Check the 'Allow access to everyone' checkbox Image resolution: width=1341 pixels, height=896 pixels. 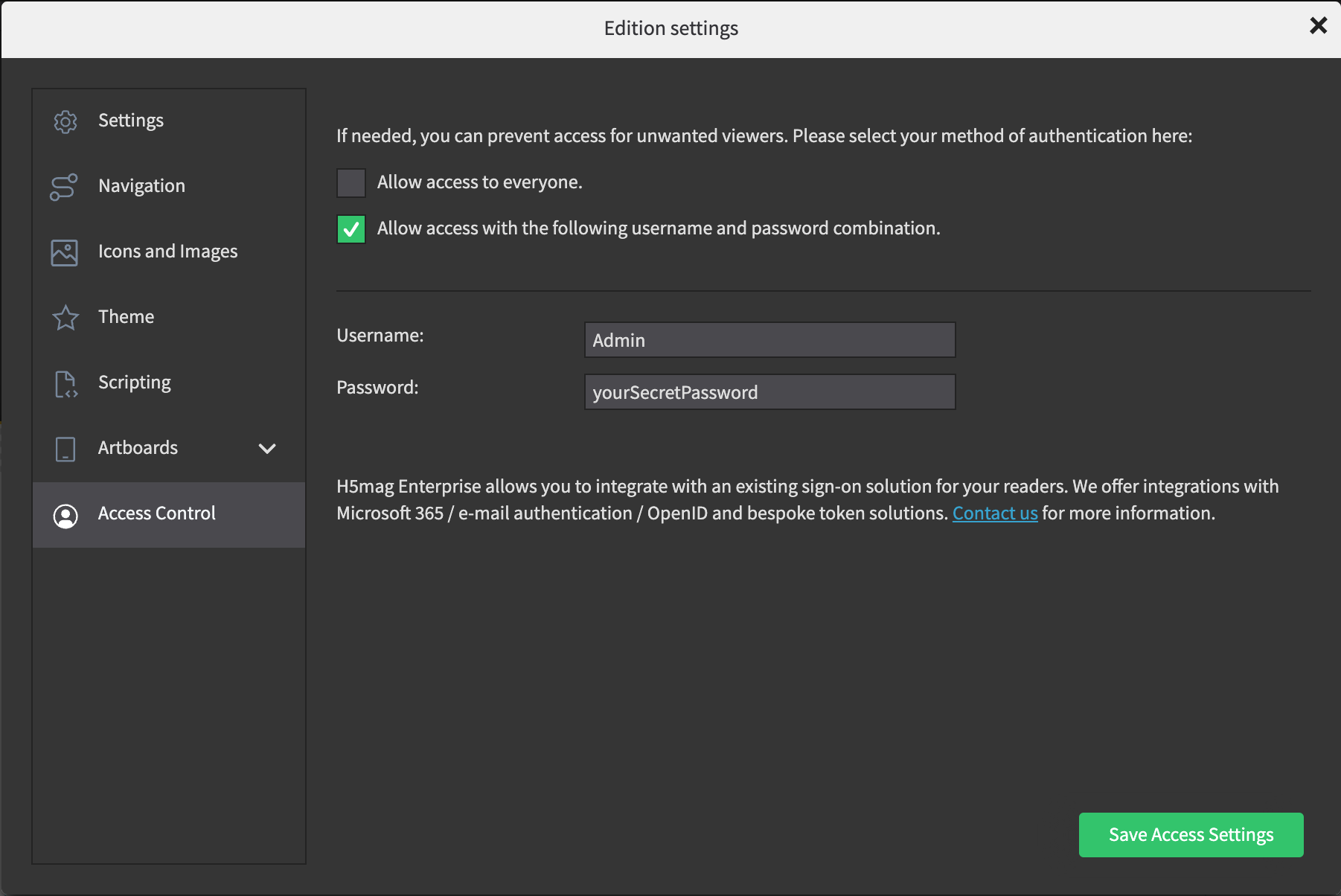[x=351, y=183]
